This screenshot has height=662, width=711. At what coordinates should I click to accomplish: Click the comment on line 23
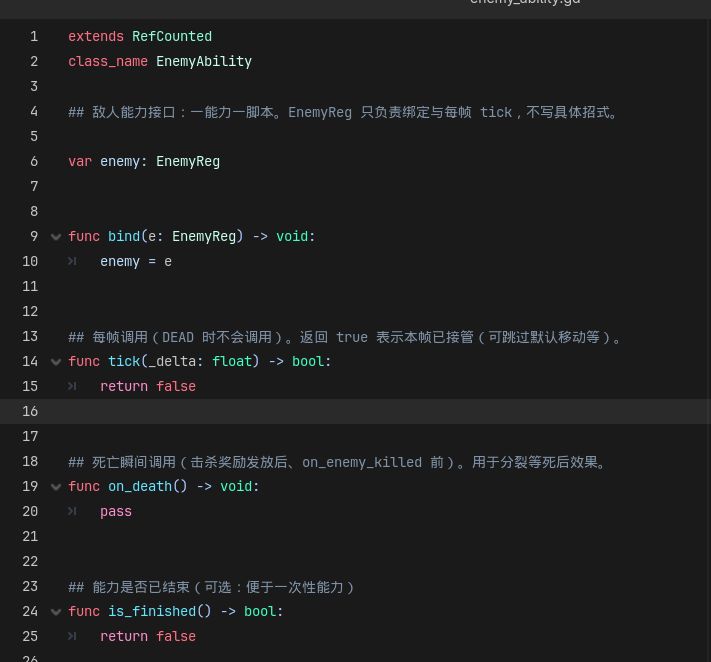click(x=211, y=587)
